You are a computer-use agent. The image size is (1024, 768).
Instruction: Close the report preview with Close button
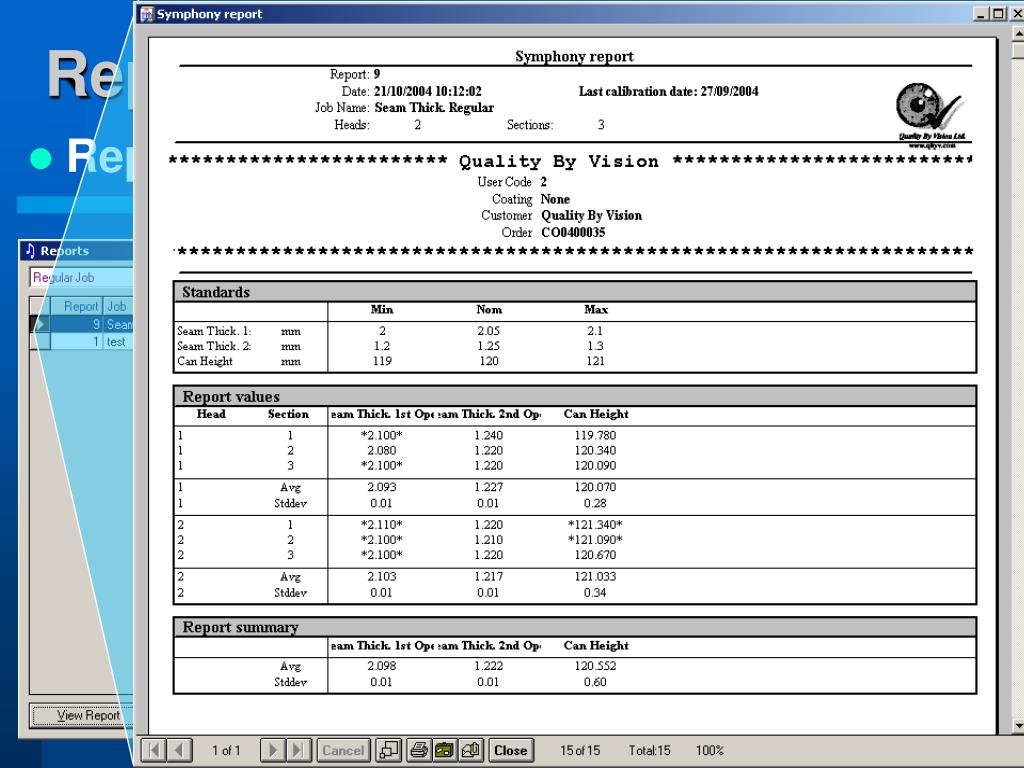coord(511,750)
